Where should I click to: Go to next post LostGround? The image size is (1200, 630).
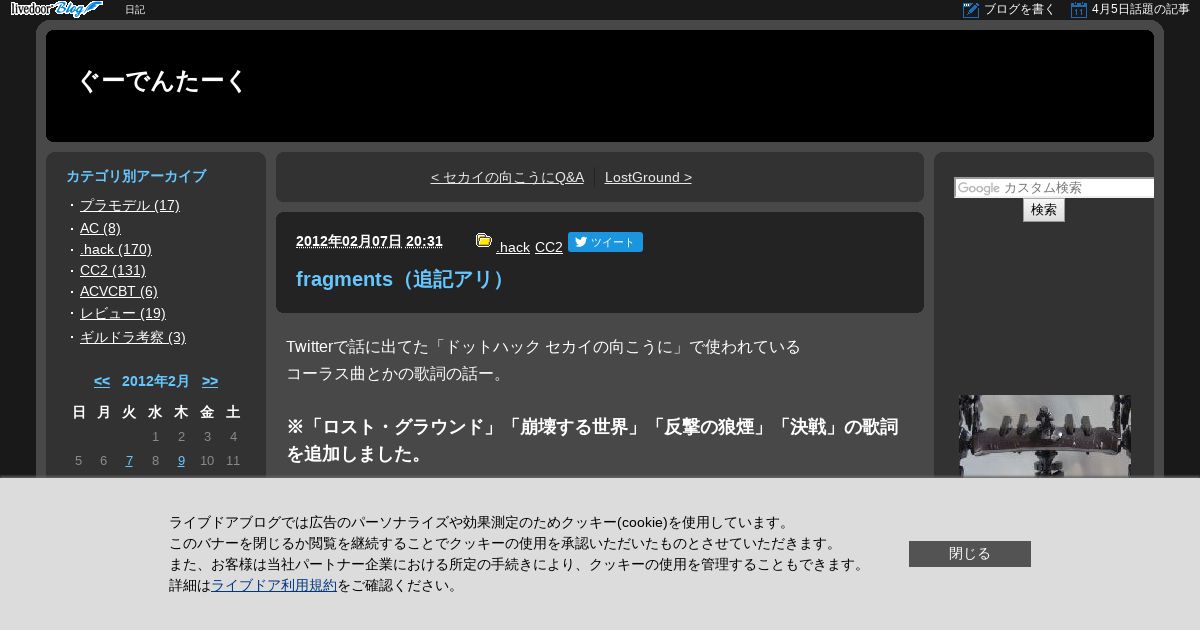click(648, 177)
